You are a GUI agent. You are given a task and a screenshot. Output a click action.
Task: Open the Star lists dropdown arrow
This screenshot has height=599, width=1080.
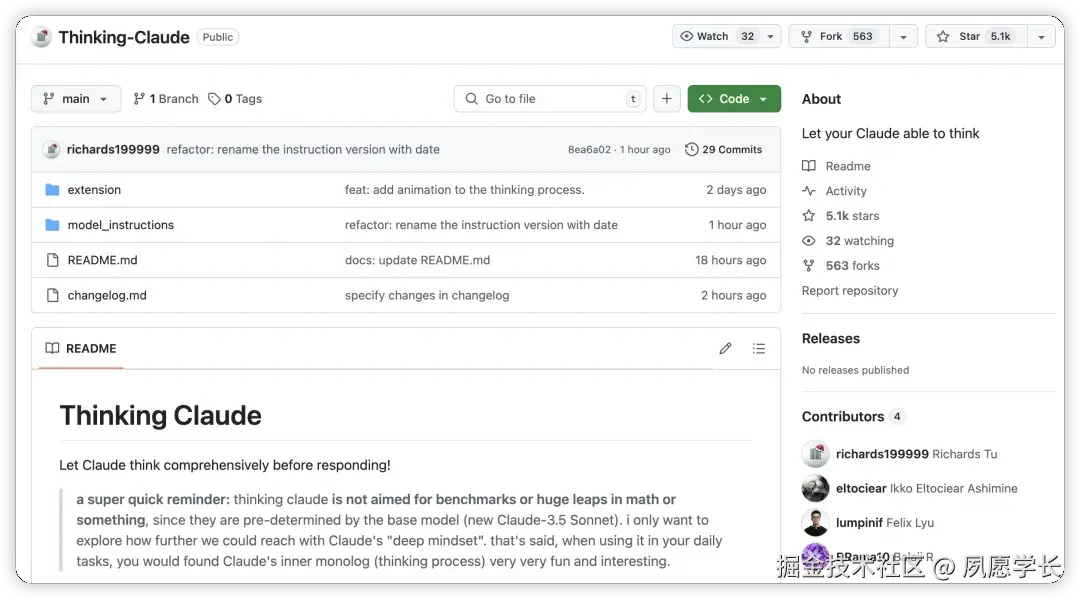[1041, 37]
